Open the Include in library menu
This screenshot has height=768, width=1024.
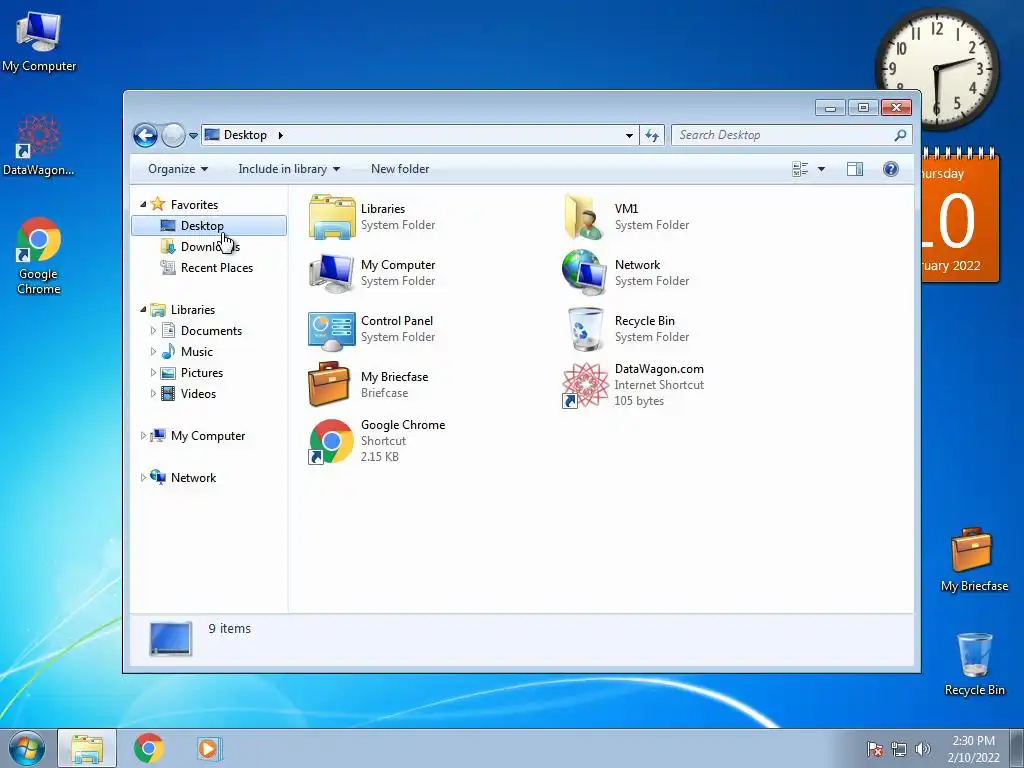click(289, 169)
